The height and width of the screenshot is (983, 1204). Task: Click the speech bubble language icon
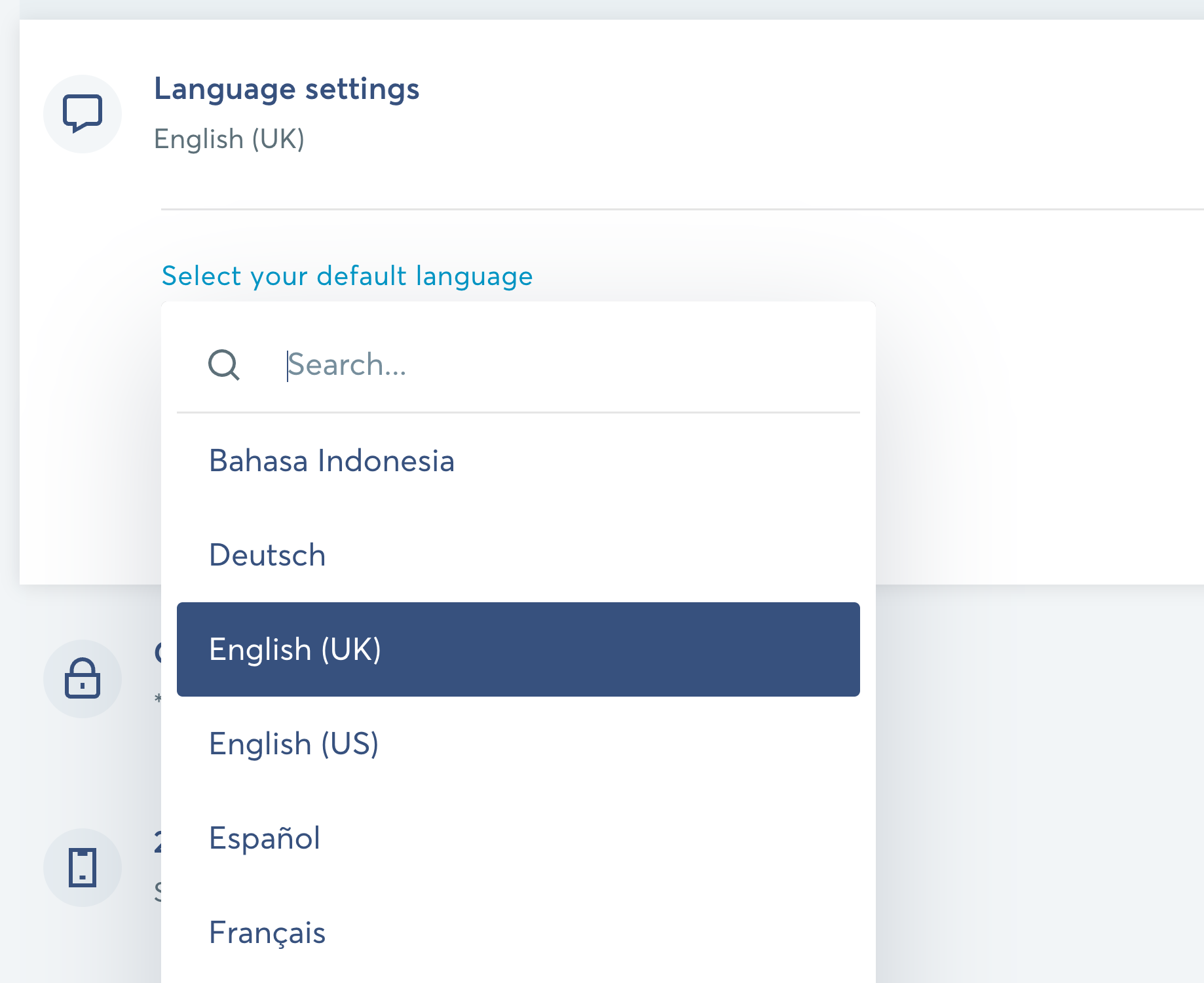click(83, 113)
